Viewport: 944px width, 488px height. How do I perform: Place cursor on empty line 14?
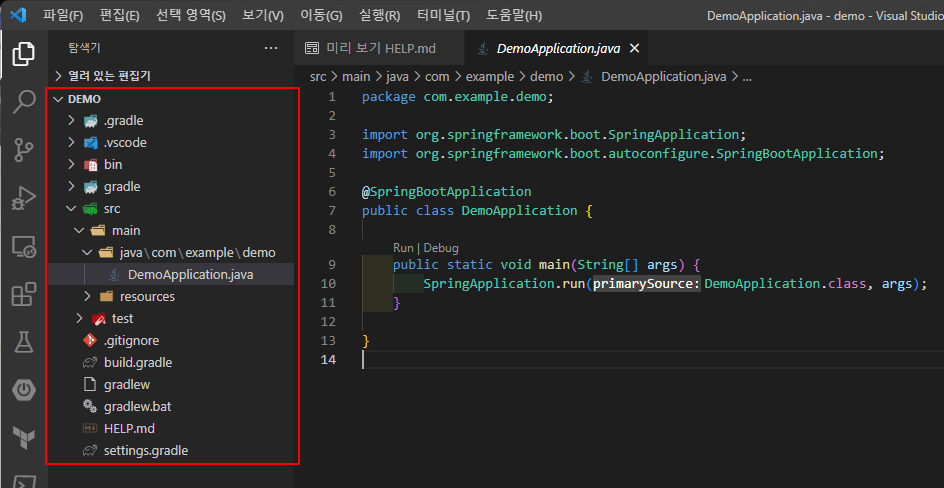pyautogui.click(x=653, y=360)
